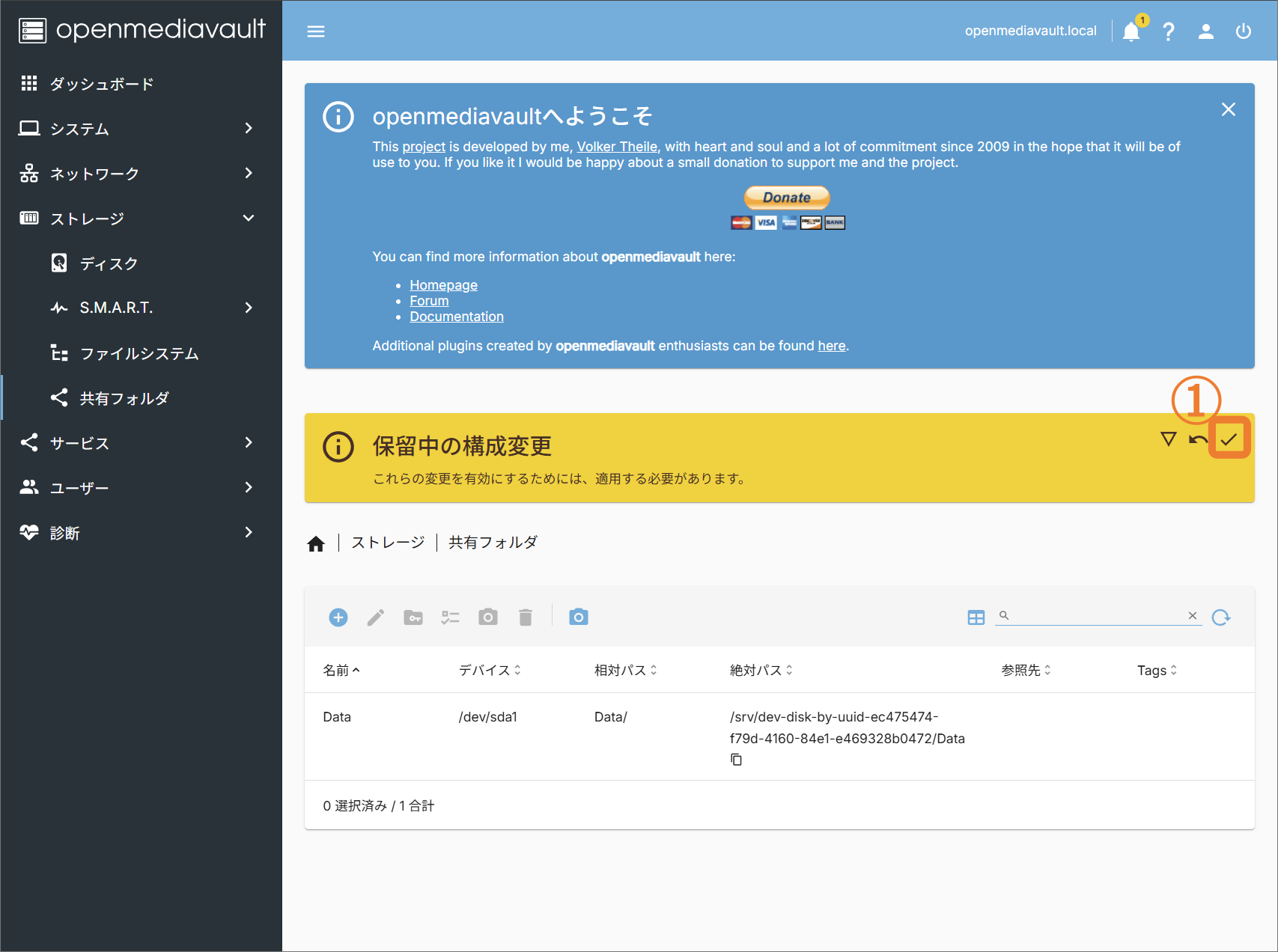Image resolution: width=1278 pixels, height=952 pixels.
Task: Create a new shared folder
Action: tap(338, 617)
